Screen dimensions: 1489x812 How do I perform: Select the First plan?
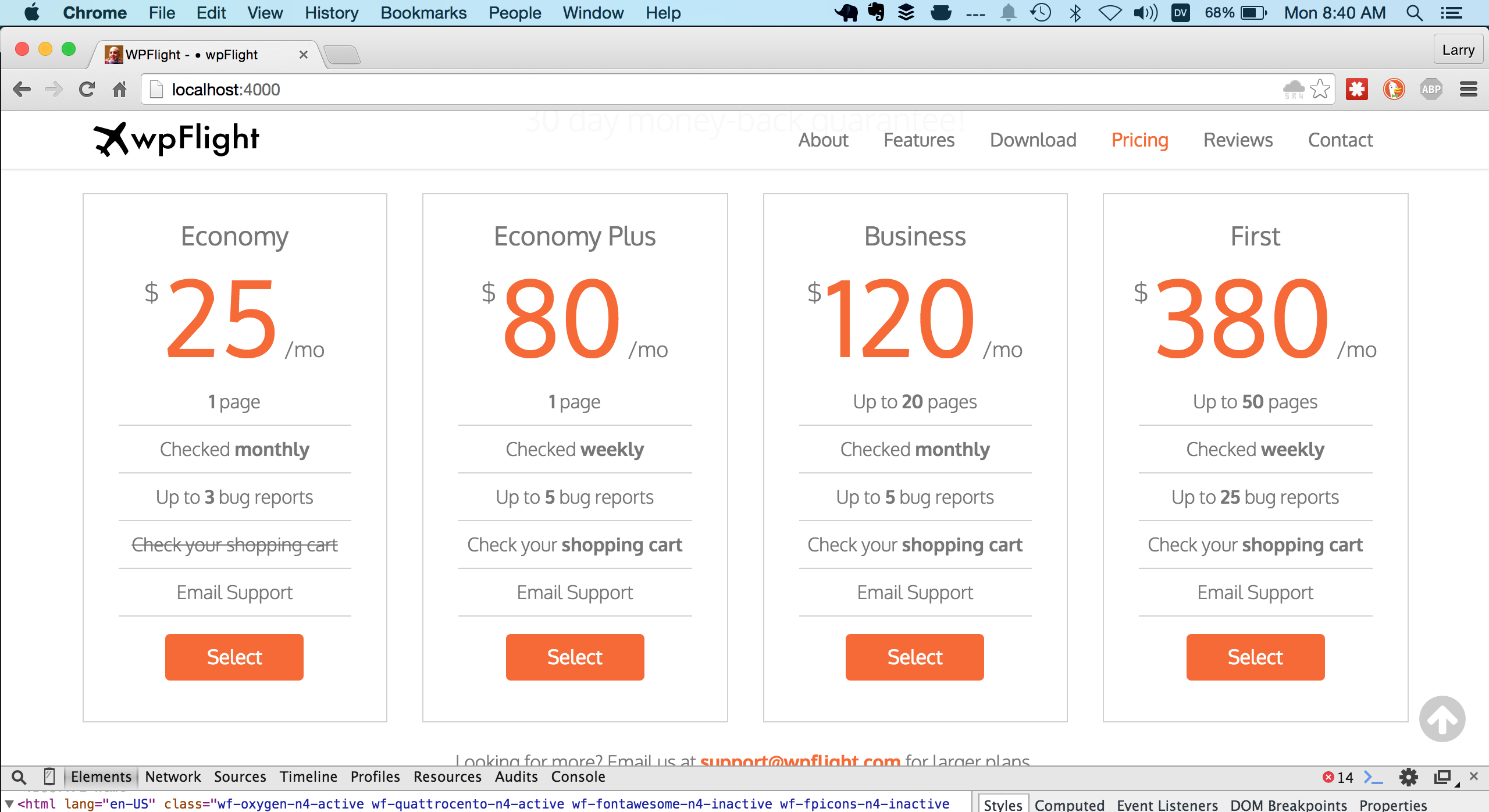click(1256, 657)
